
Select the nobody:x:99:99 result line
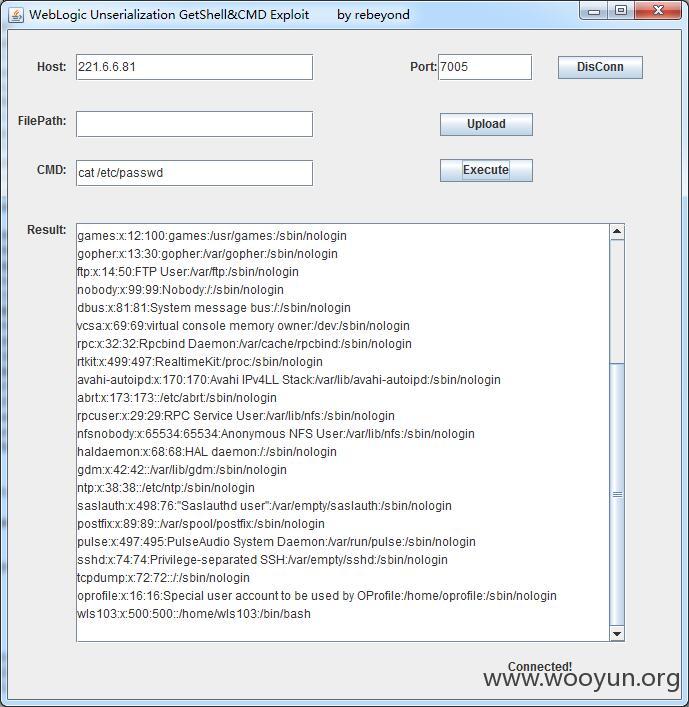(180, 290)
